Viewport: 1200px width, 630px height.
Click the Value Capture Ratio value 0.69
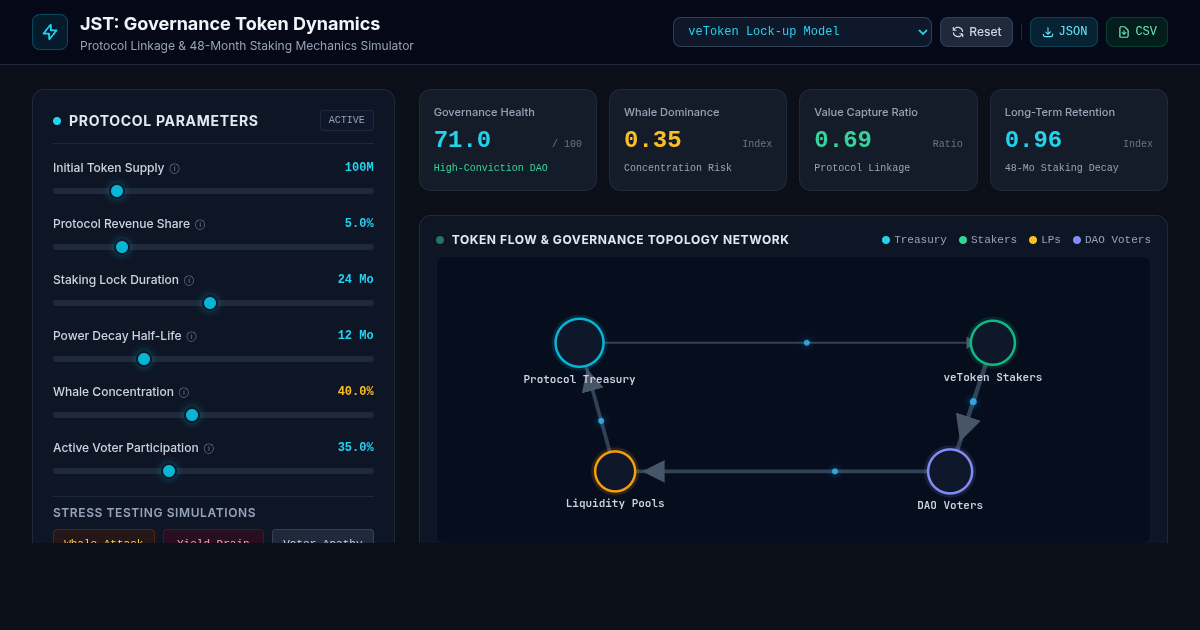point(843,141)
